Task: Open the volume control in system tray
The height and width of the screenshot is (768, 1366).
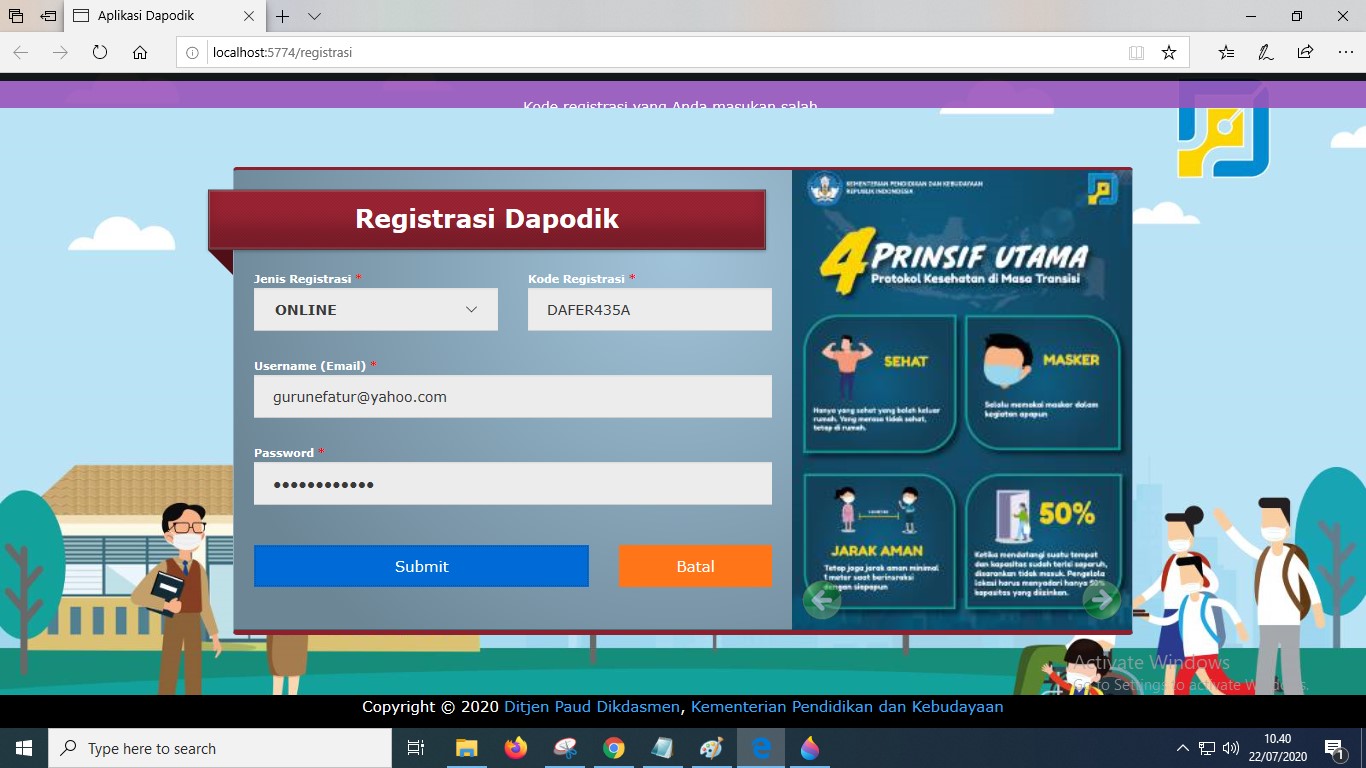Action: tap(1231, 748)
